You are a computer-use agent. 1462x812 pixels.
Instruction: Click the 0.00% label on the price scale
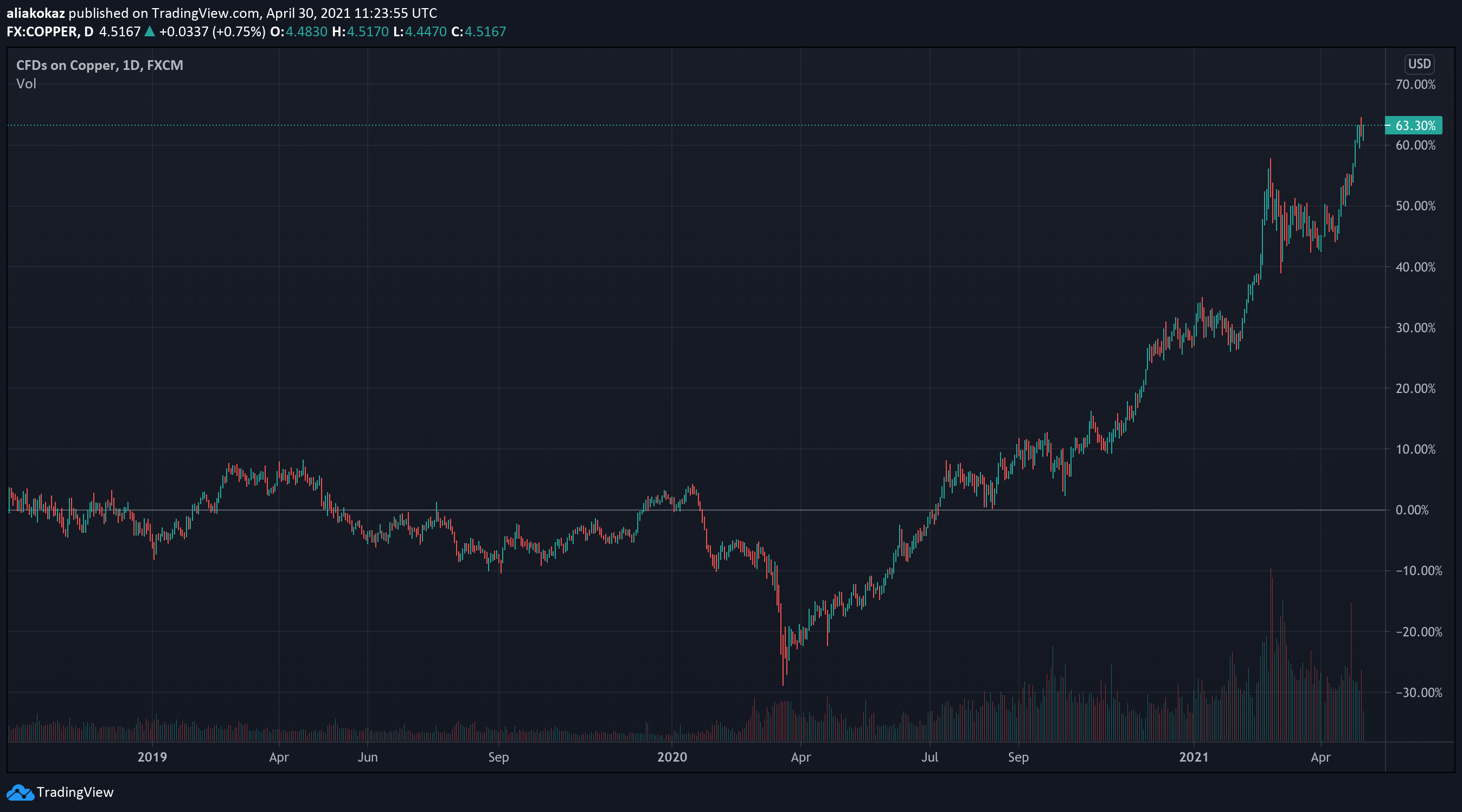point(1412,510)
